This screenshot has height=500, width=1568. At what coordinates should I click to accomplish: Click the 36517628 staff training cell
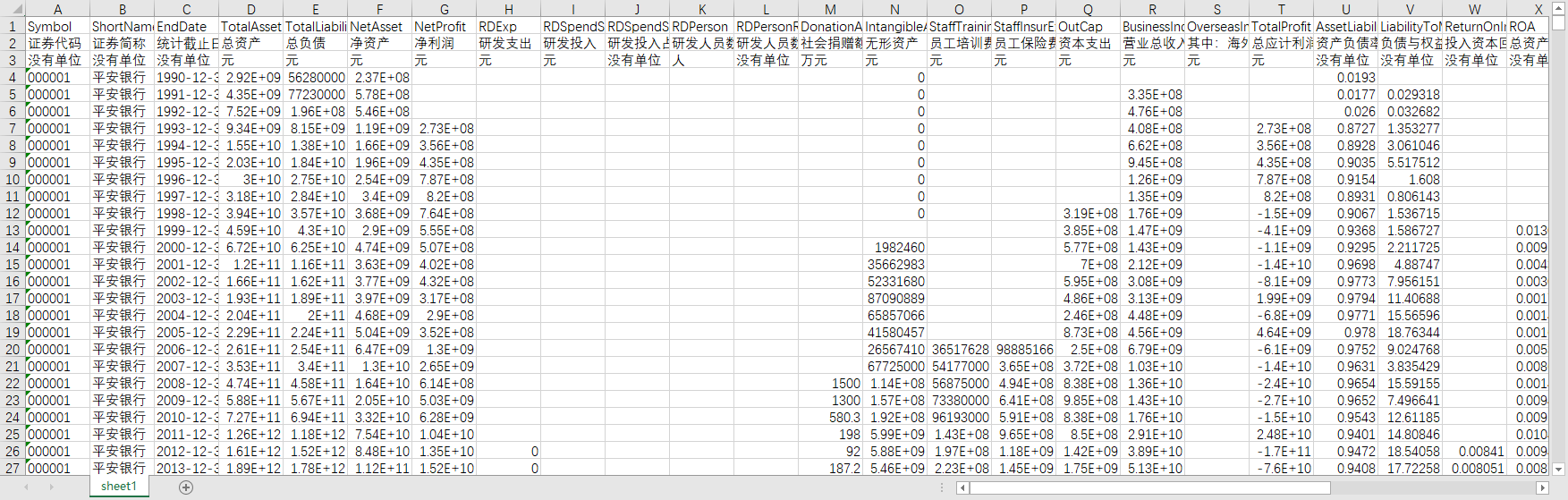[960, 350]
